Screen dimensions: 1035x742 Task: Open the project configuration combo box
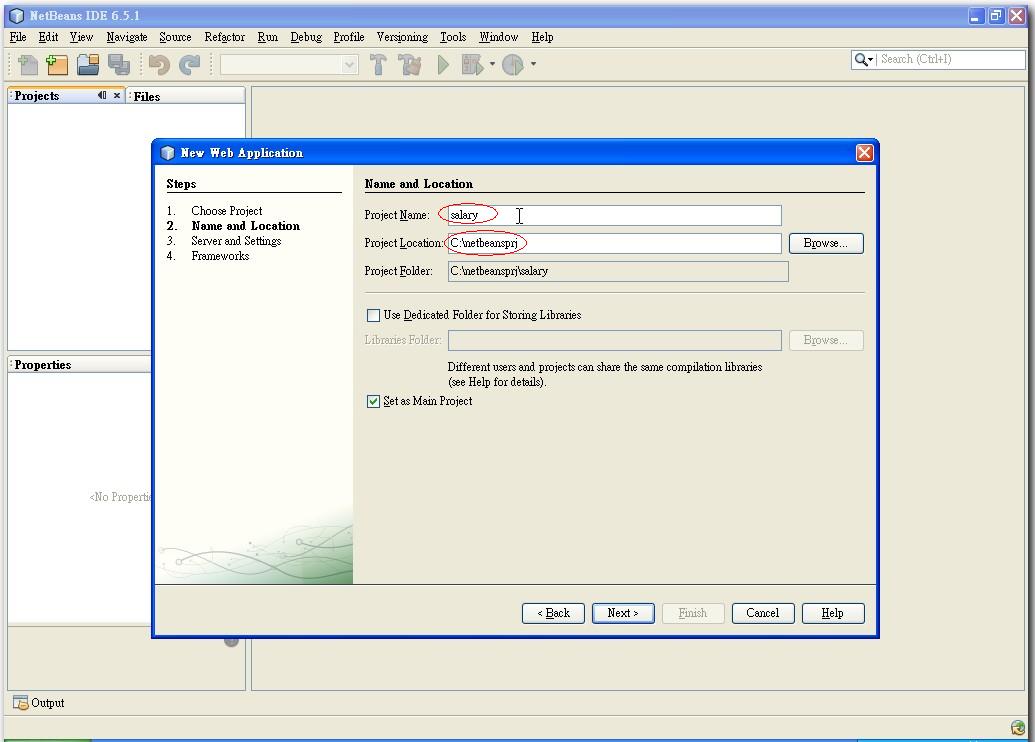coord(289,64)
